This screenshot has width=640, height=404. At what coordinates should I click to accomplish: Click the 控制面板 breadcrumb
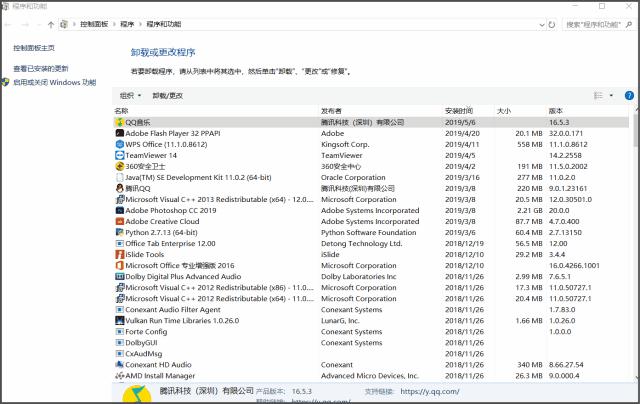tap(94, 24)
